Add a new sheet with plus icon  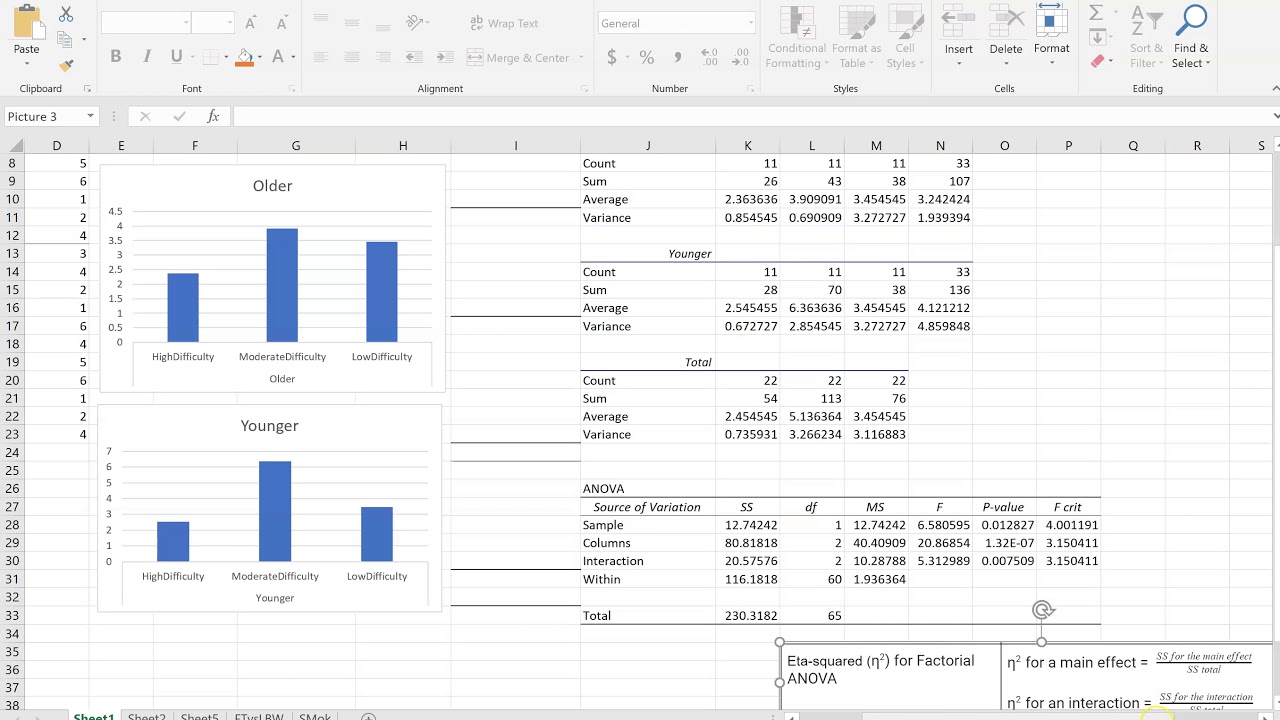point(368,716)
